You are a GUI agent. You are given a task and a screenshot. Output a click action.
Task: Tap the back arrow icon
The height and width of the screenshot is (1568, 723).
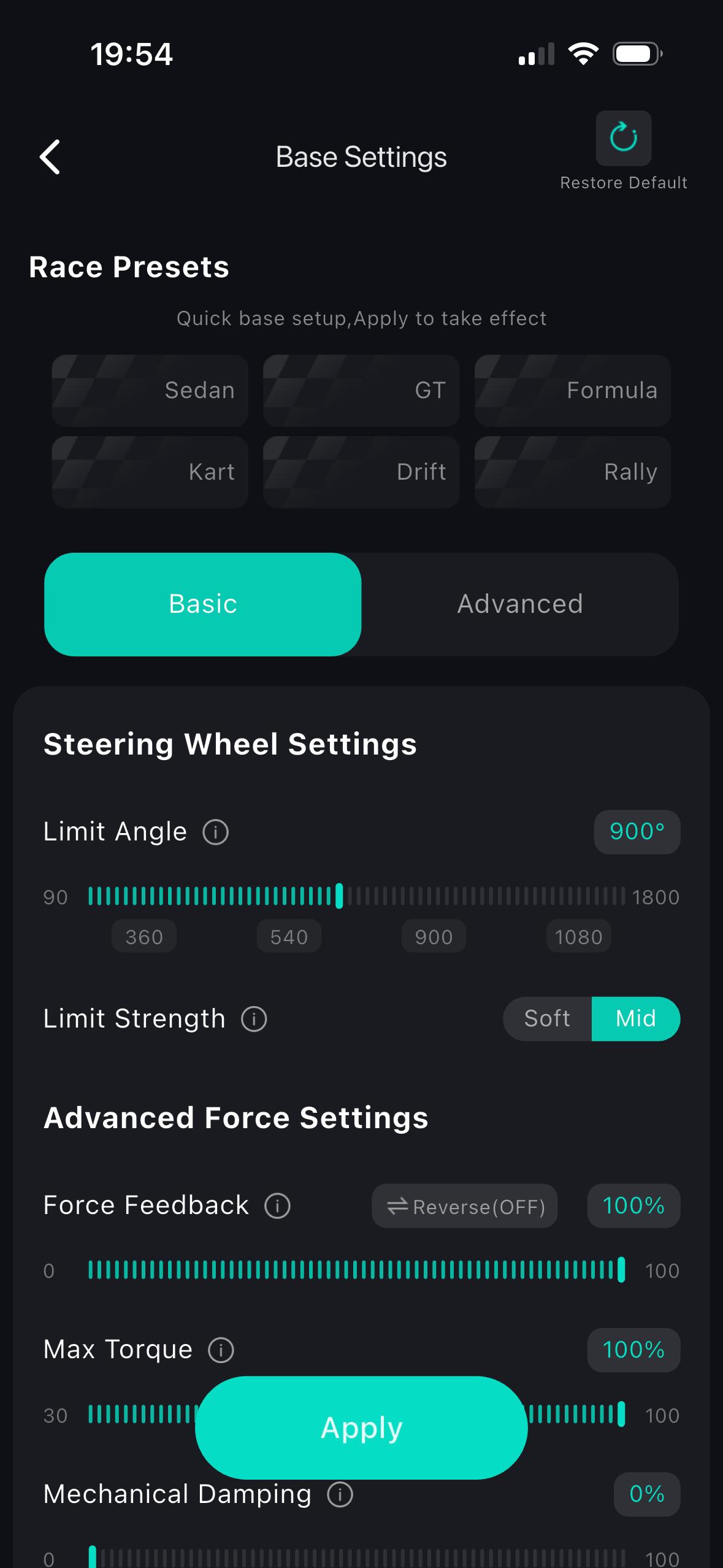click(50, 157)
